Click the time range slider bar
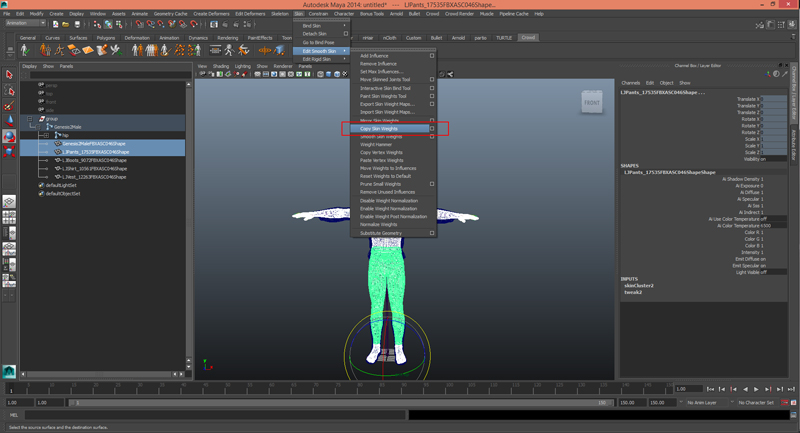The width and height of the screenshot is (800, 433). [340, 402]
